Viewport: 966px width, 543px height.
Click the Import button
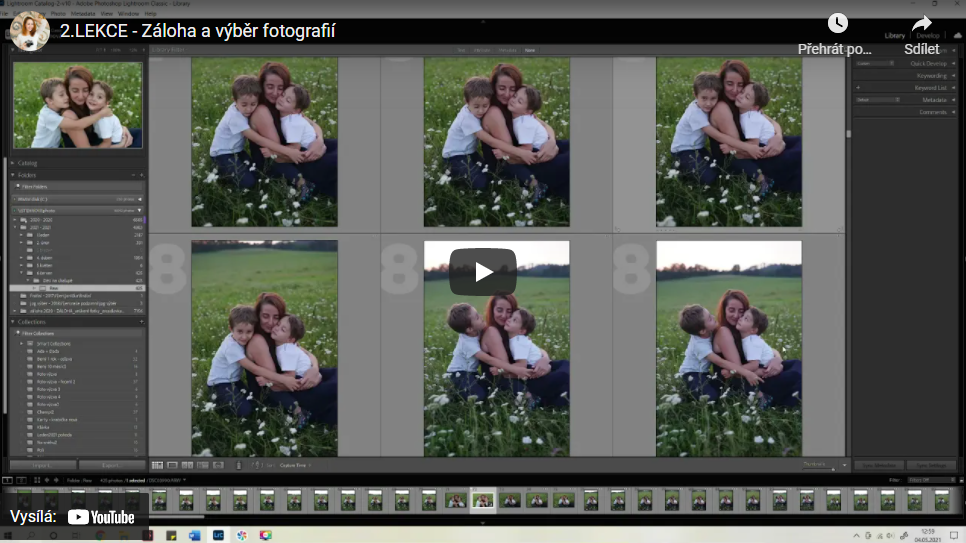pyautogui.click(x=43, y=465)
